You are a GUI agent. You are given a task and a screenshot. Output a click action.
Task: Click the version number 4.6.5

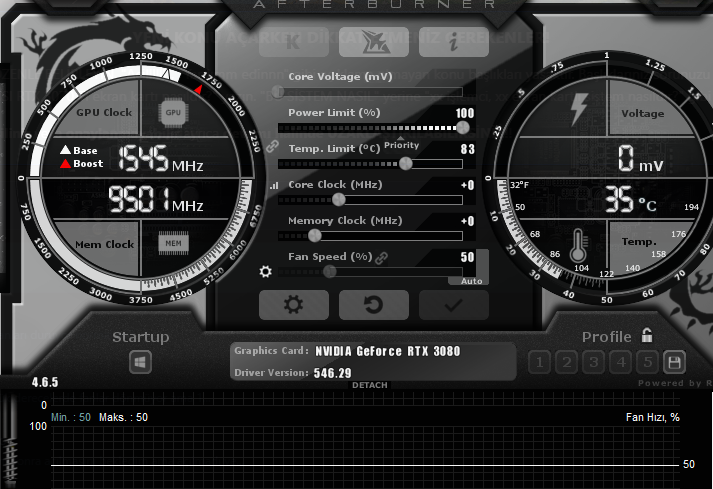point(45,382)
